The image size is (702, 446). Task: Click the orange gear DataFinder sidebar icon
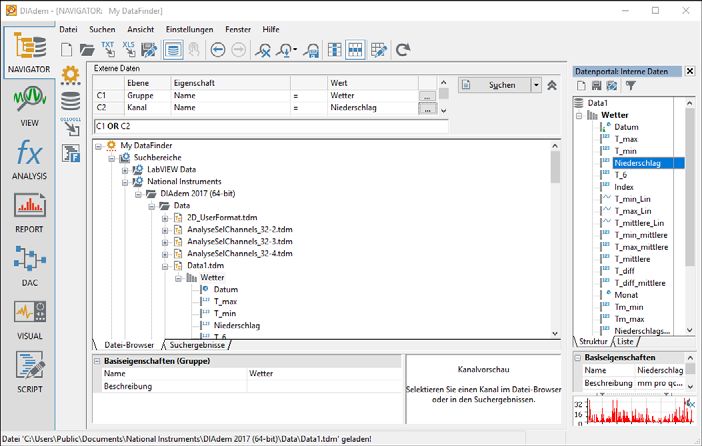click(x=71, y=75)
